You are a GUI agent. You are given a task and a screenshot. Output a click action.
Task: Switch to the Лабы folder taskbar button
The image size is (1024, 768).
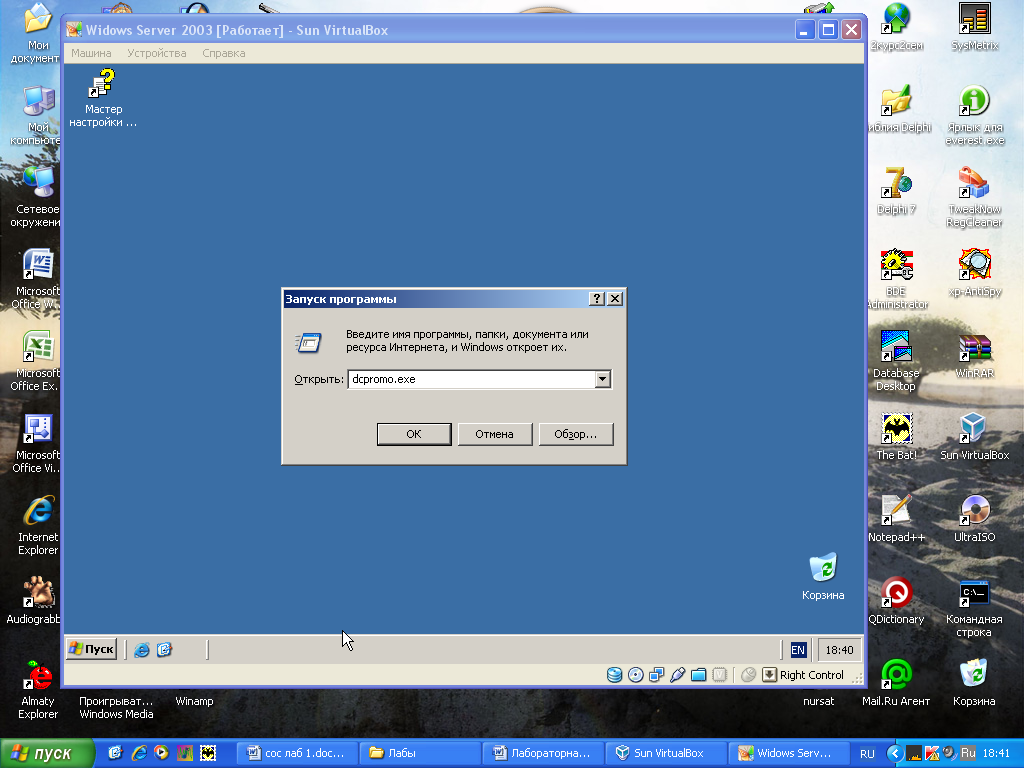(x=420, y=753)
